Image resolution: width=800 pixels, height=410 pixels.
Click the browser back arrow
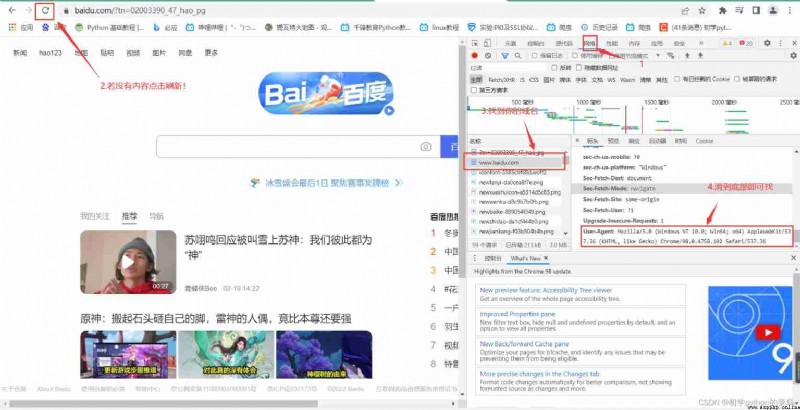coord(12,10)
